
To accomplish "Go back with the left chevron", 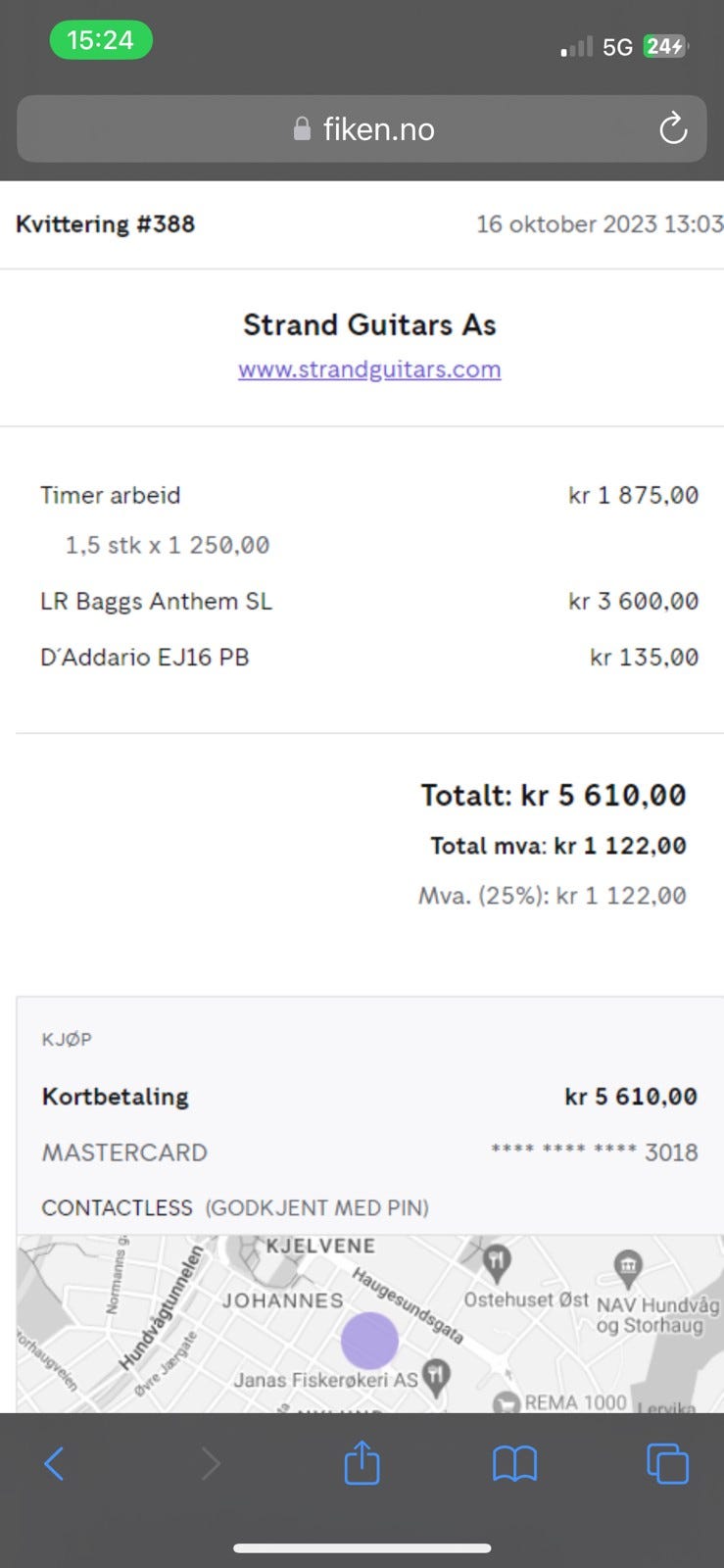I will [55, 1464].
